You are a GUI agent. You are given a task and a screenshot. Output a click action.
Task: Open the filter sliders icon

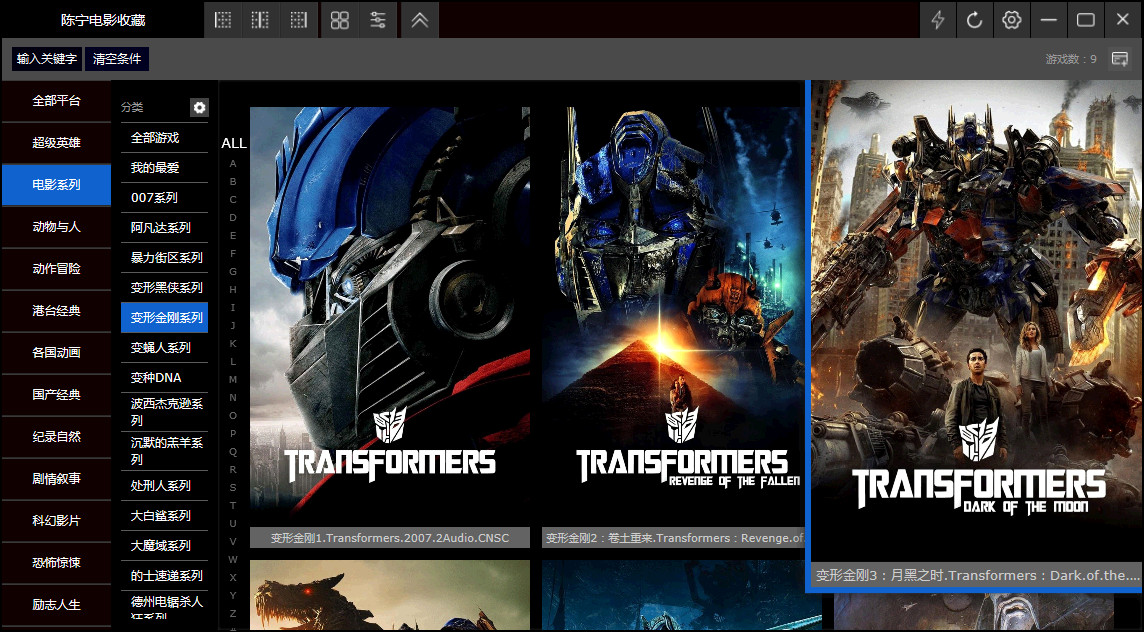tap(378, 20)
